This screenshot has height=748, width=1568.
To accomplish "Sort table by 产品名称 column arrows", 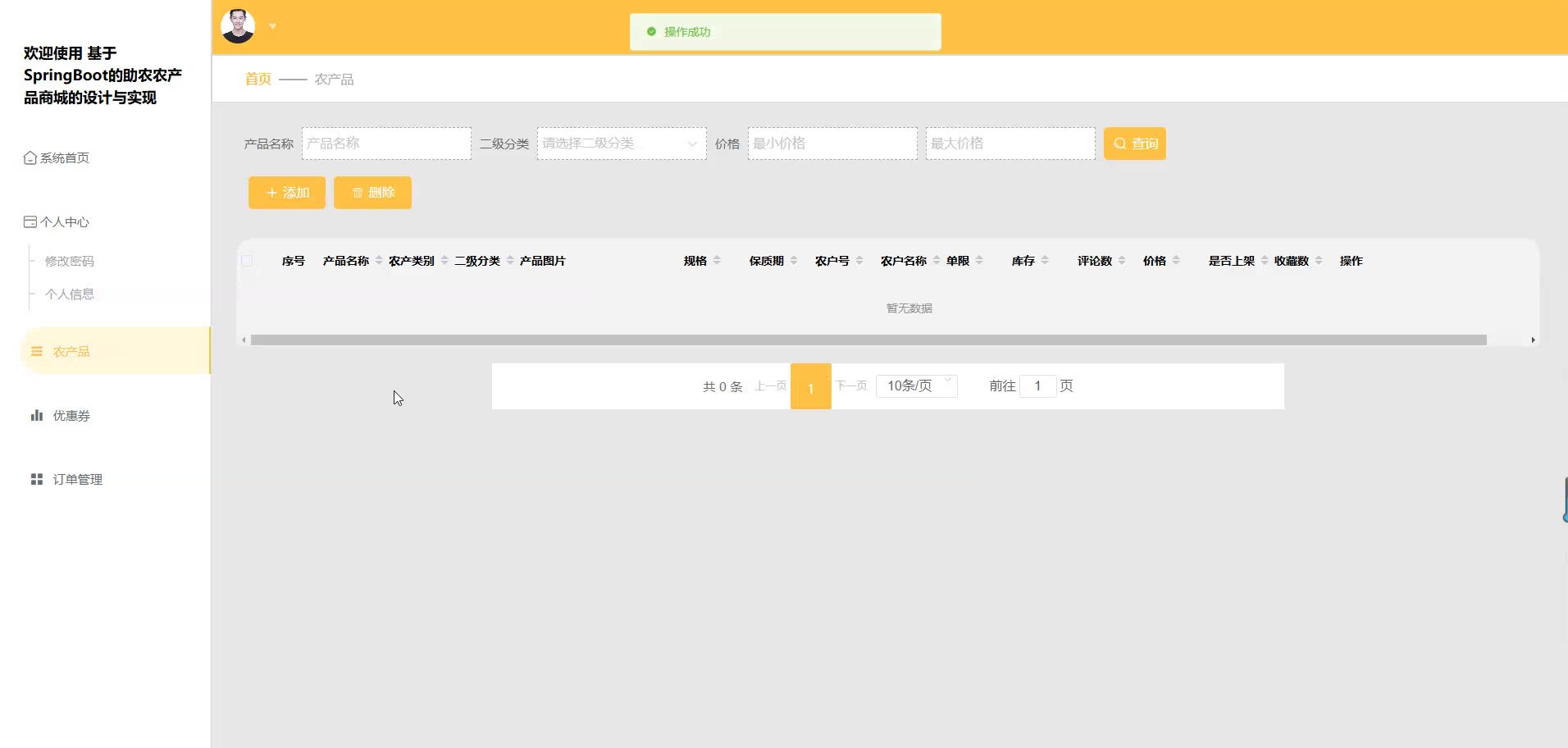I will [x=379, y=261].
